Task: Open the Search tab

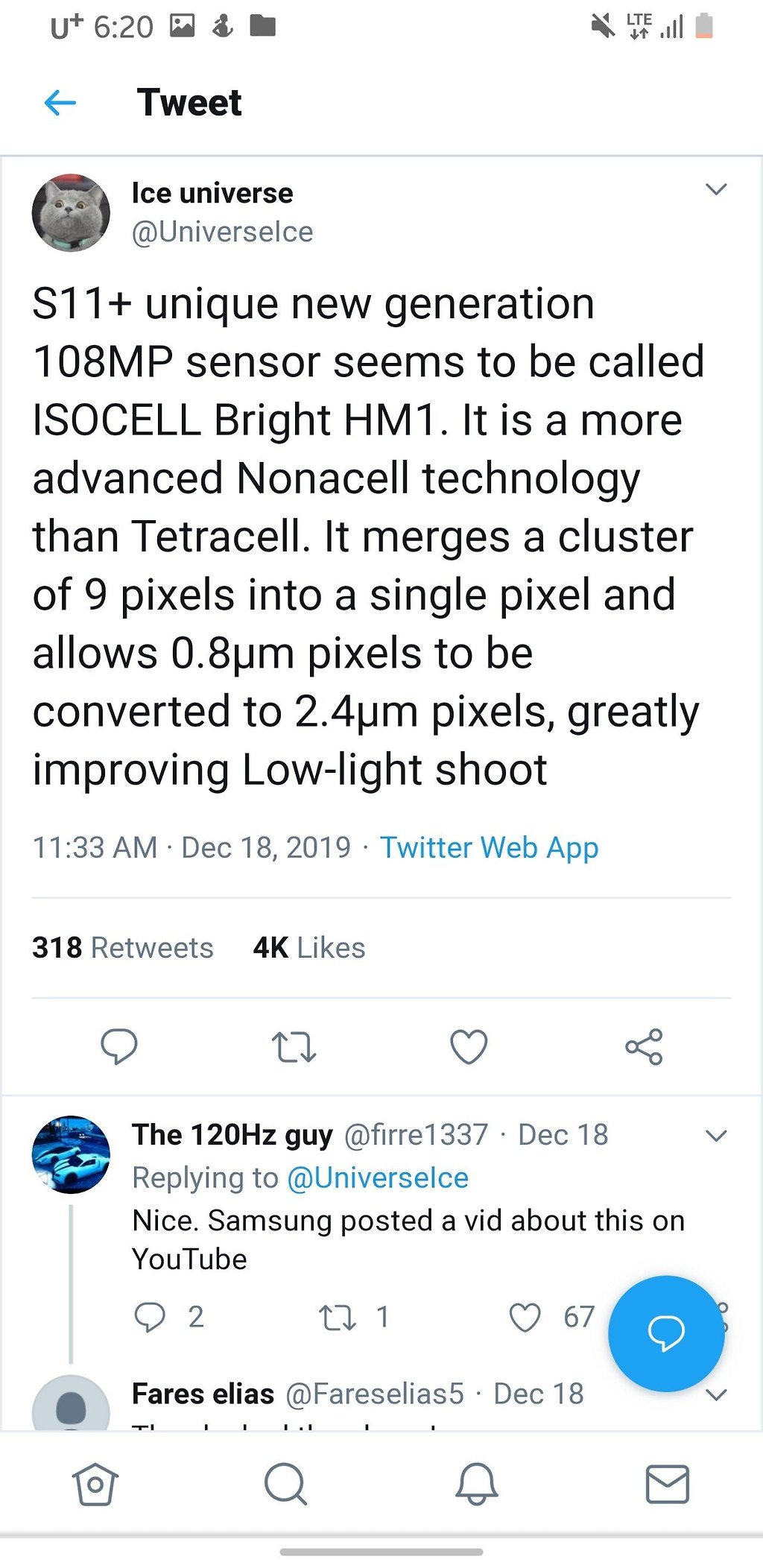Action: tap(285, 1484)
